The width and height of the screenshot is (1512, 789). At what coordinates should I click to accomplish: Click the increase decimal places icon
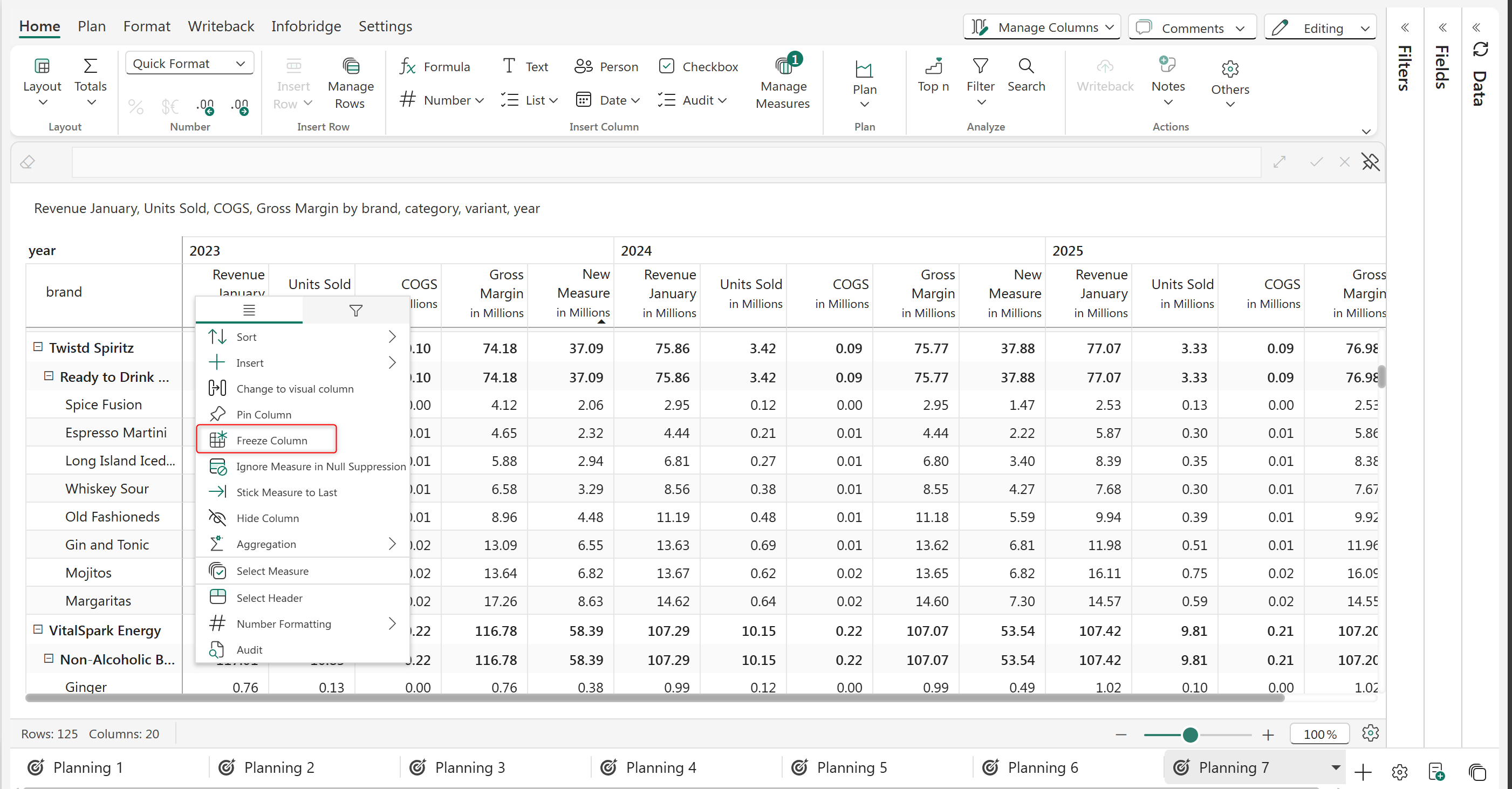point(205,106)
